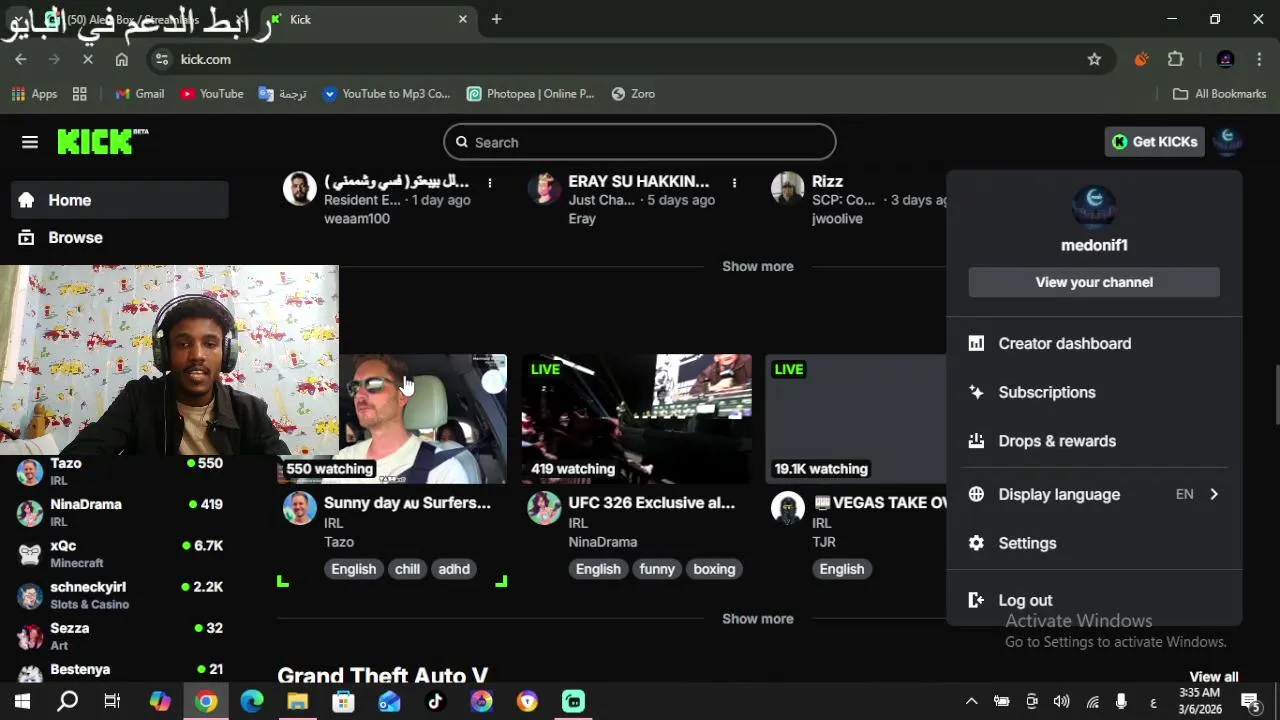The height and width of the screenshot is (720, 1280).
Task: Open NinaDrama's avatar beside the UFC stream
Action: [544, 508]
